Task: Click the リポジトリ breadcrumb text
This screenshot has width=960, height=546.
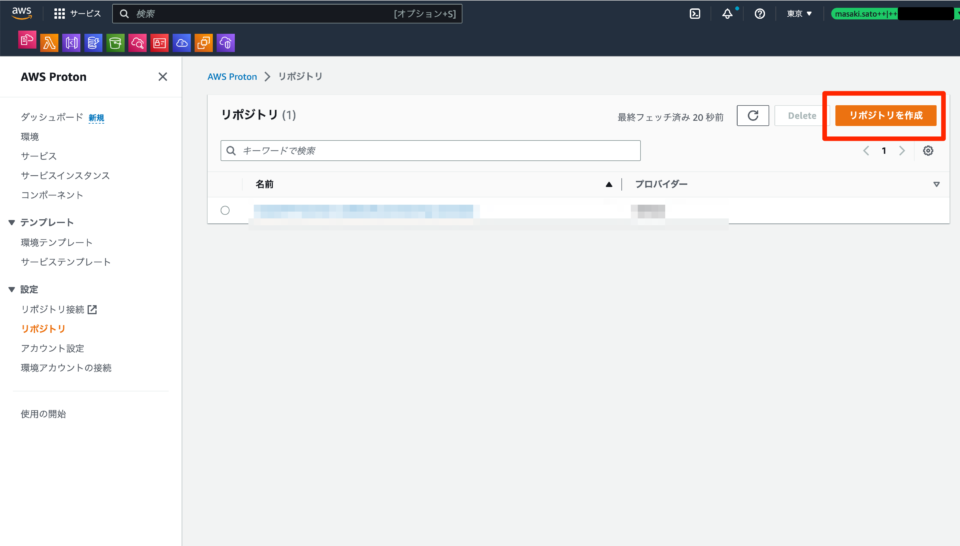Action: (x=301, y=77)
